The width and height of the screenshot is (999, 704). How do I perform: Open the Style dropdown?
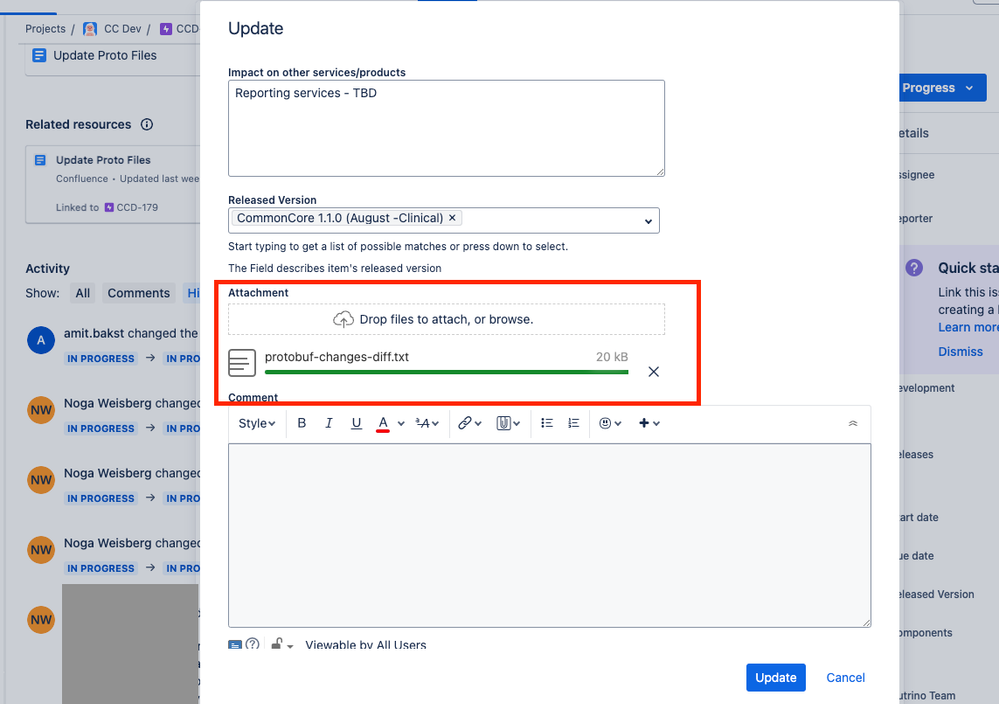click(257, 423)
